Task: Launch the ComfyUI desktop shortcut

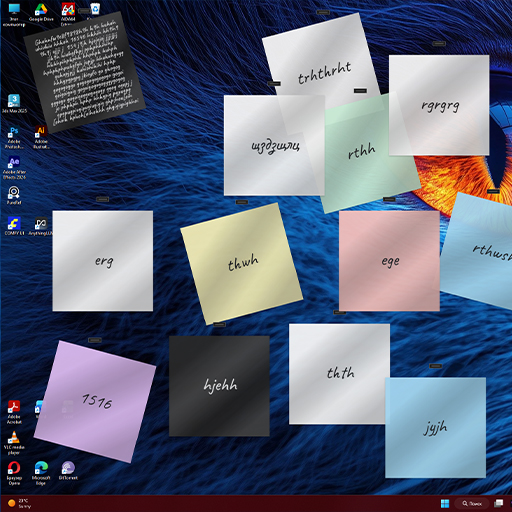Action: pos(14,226)
